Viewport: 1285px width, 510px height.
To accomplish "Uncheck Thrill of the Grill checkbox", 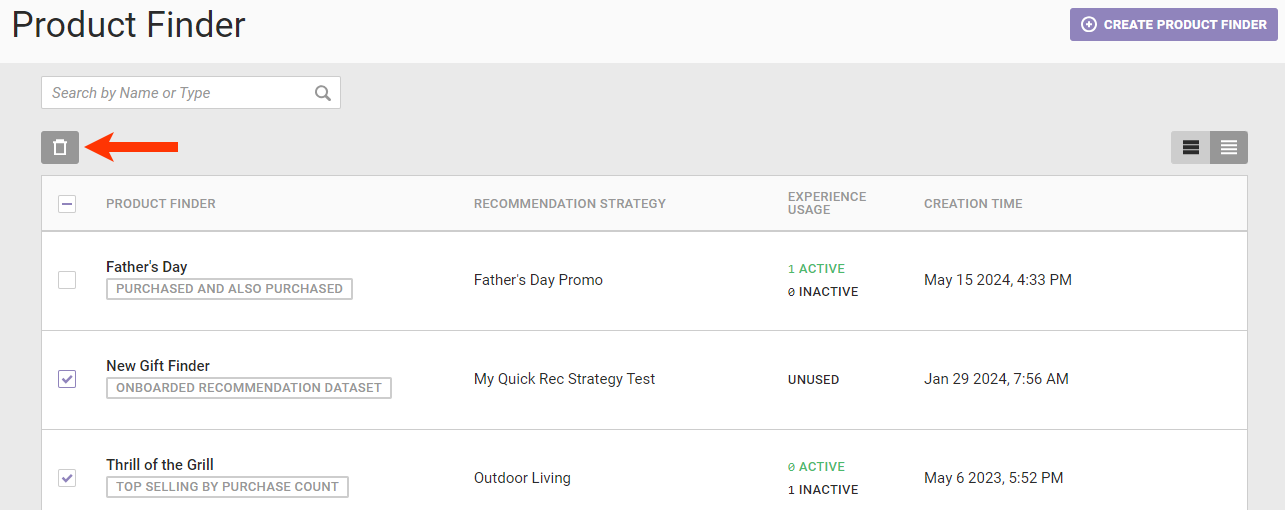I will (67, 478).
